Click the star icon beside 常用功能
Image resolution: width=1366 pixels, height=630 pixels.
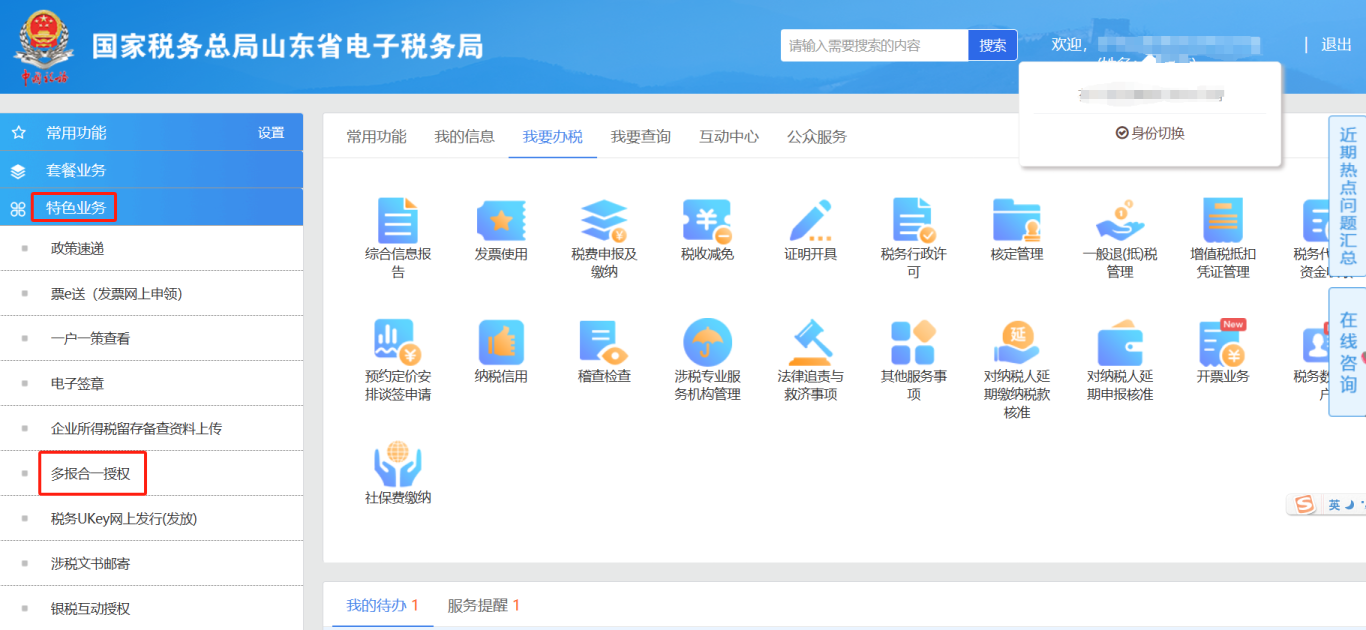pyautogui.click(x=18, y=133)
